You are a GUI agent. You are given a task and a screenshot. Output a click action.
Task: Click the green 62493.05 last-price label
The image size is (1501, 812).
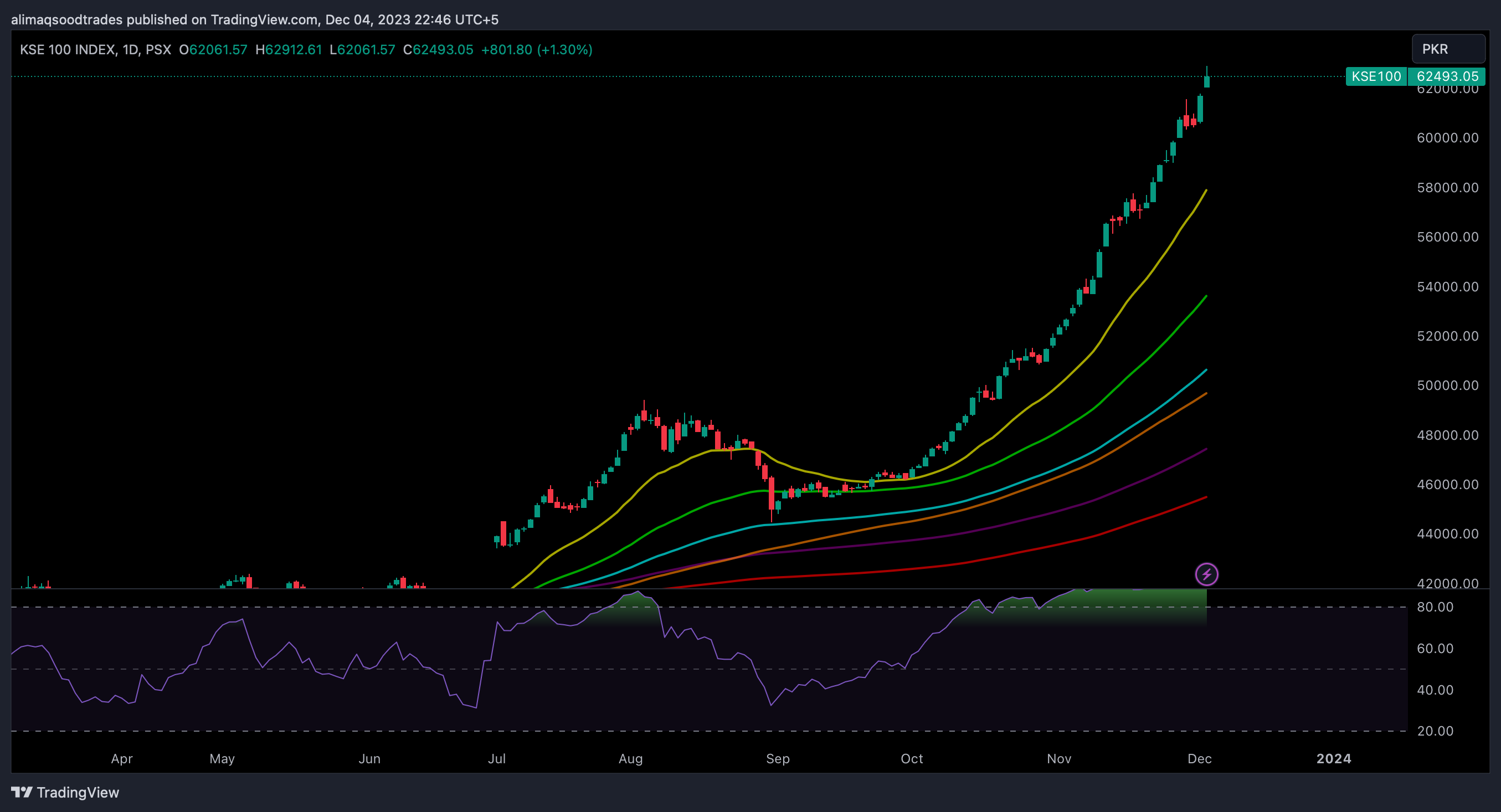[x=1447, y=76]
